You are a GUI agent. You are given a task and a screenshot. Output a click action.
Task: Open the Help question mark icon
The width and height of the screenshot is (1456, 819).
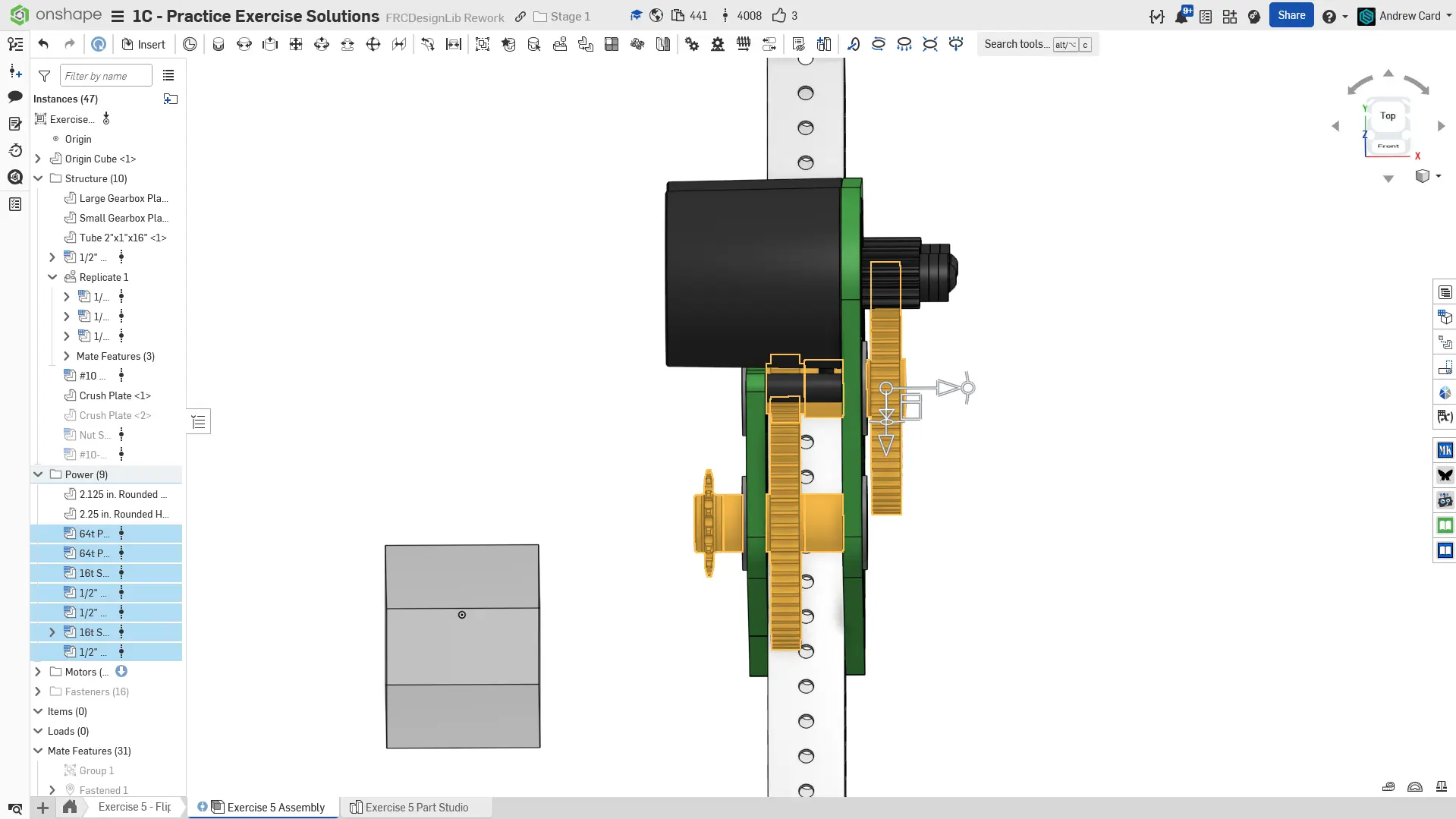point(1329,16)
